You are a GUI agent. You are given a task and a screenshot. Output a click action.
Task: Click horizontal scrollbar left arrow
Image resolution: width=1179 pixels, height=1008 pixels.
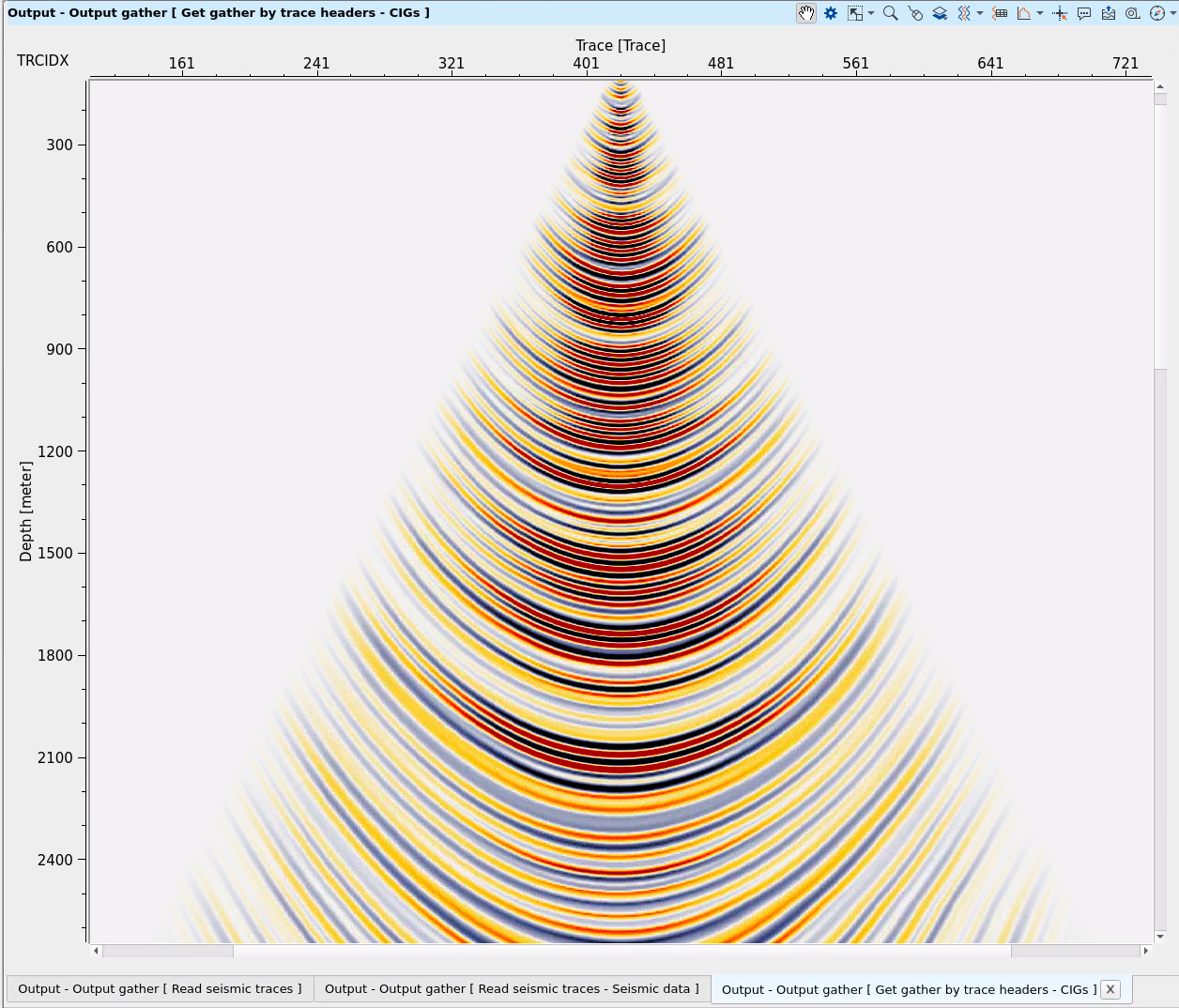pyautogui.click(x=96, y=951)
